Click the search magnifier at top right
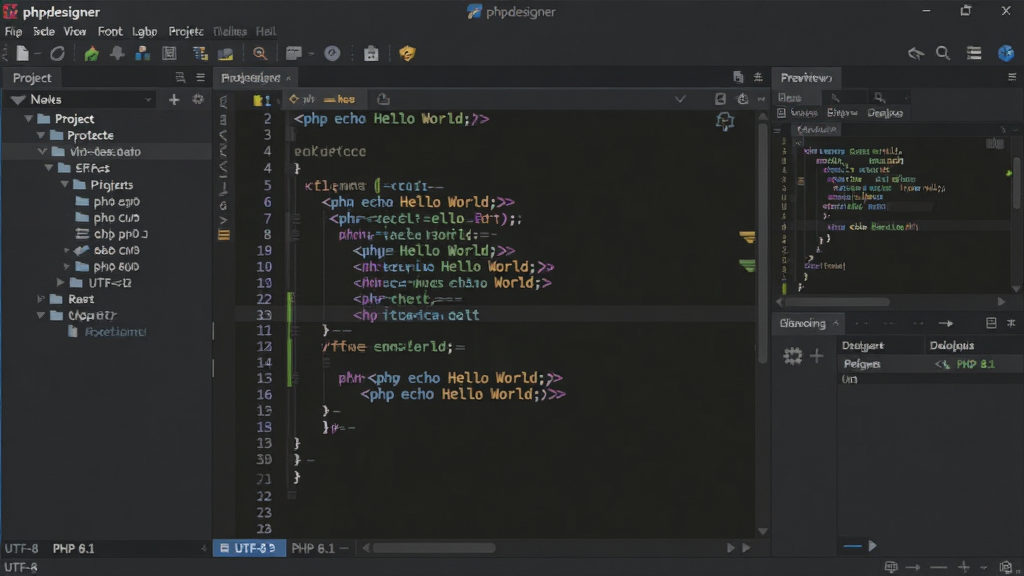 click(x=943, y=54)
